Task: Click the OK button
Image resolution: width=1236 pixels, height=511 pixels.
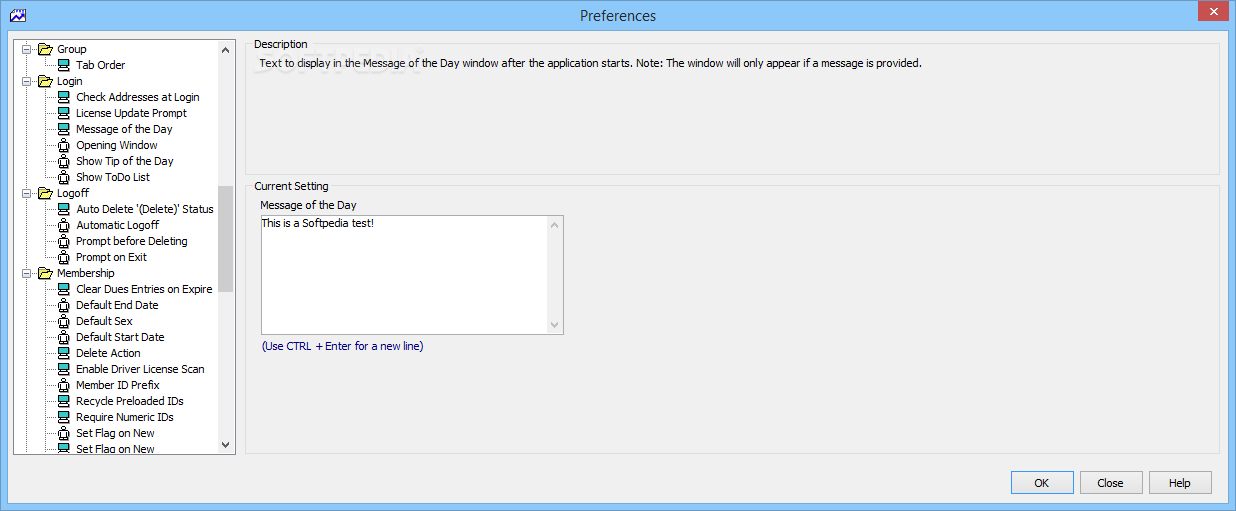Action: click(1042, 483)
